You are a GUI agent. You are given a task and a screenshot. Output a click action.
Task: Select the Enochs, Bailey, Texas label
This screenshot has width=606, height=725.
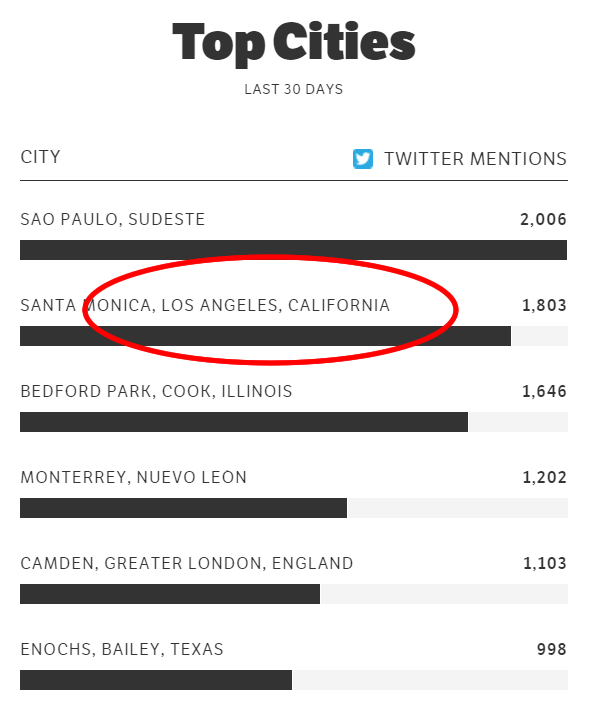tap(122, 650)
